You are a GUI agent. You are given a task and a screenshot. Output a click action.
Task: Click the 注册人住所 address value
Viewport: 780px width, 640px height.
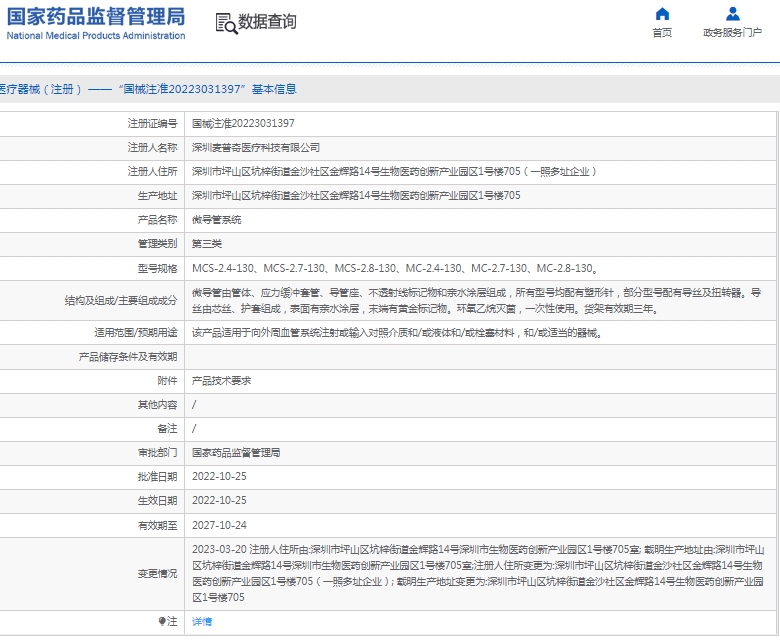point(394,172)
